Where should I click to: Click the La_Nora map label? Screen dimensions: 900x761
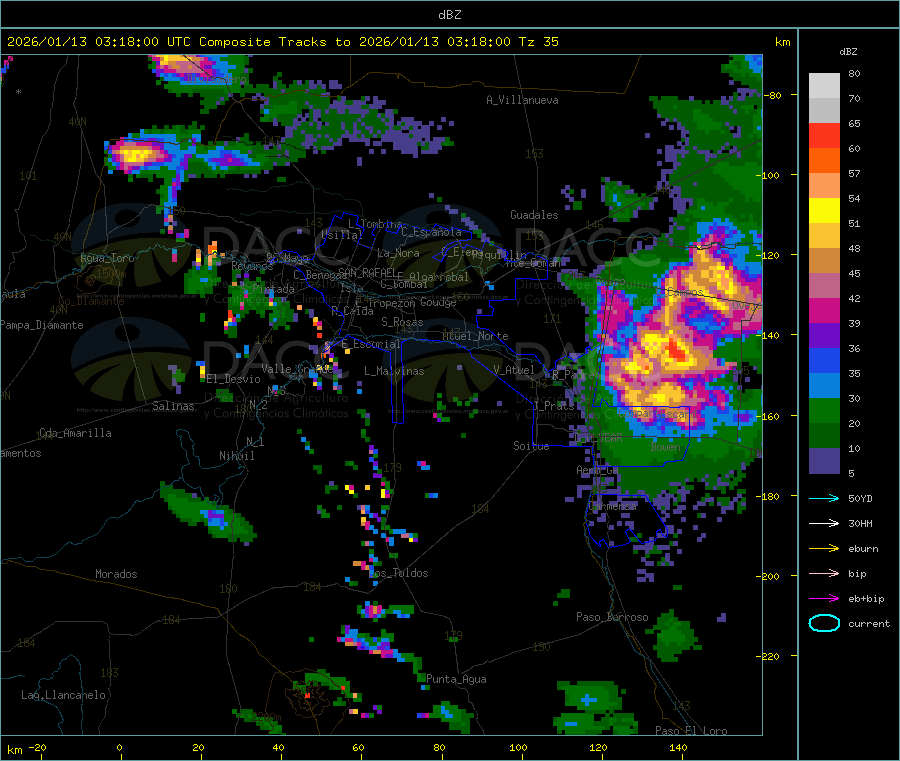[x=398, y=253]
